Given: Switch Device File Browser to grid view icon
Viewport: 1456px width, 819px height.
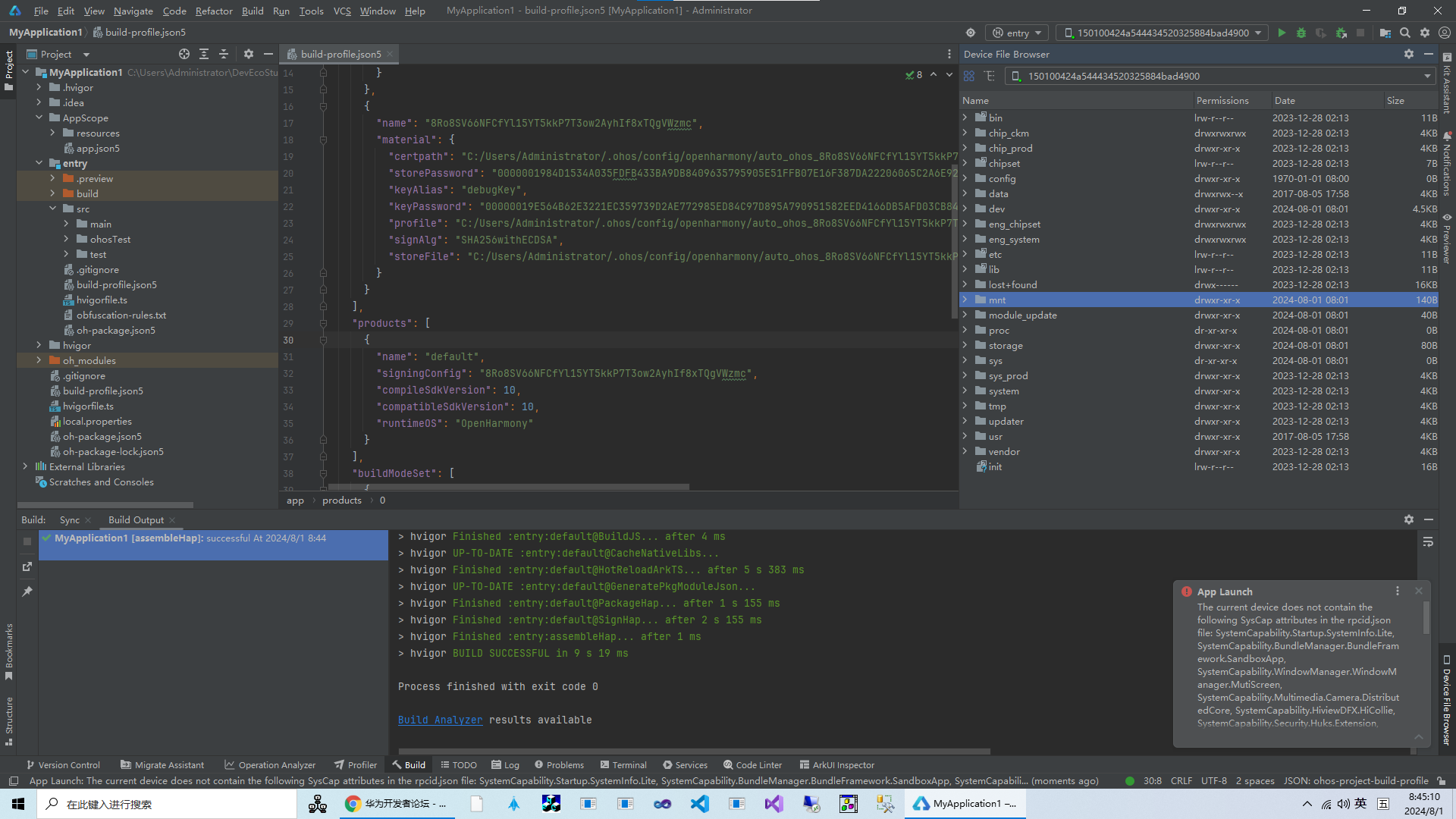Looking at the screenshot, I should point(969,76).
